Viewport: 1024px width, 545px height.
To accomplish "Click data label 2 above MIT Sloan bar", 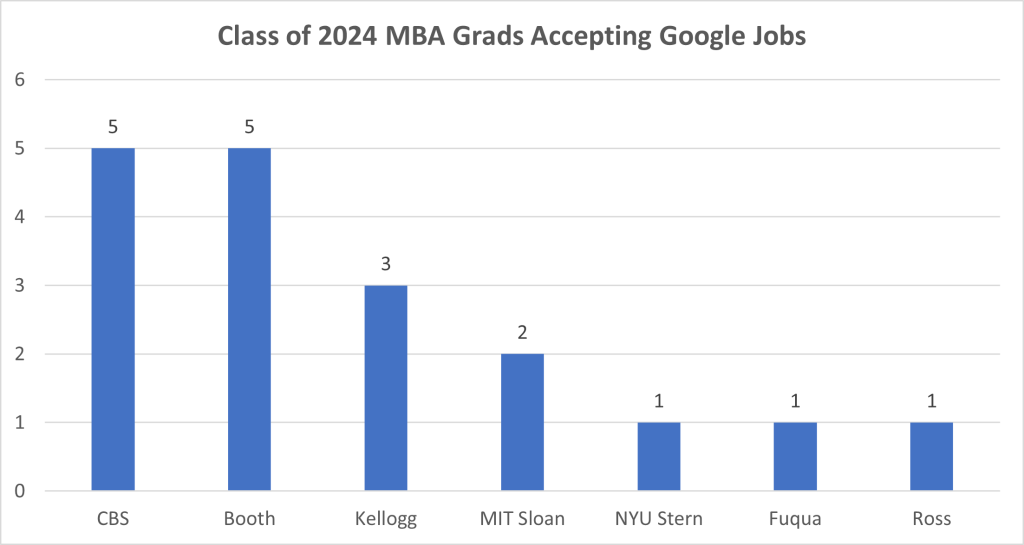I will click(522, 333).
